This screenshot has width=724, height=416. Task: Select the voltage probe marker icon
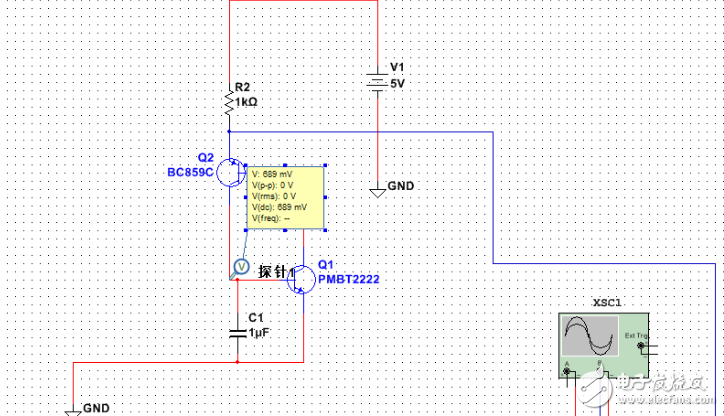[240, 269]
